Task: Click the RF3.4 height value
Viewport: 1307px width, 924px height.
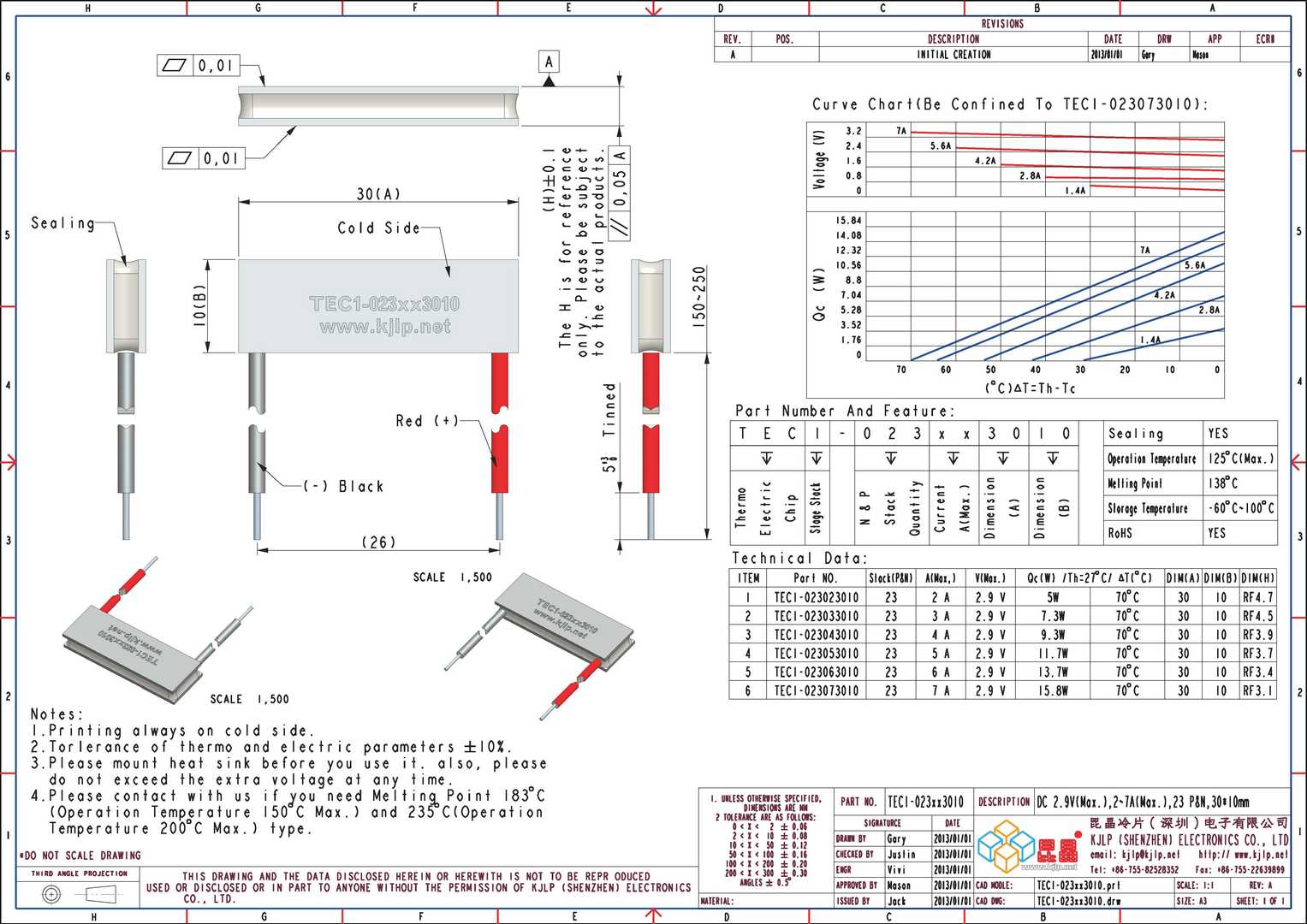Action: [1258, 672]
